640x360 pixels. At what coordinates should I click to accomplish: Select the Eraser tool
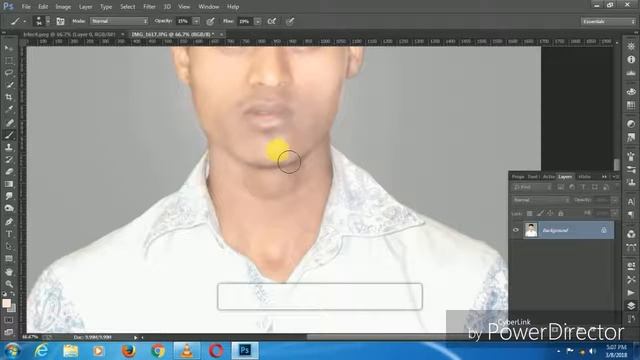click(x=9, y=171)
